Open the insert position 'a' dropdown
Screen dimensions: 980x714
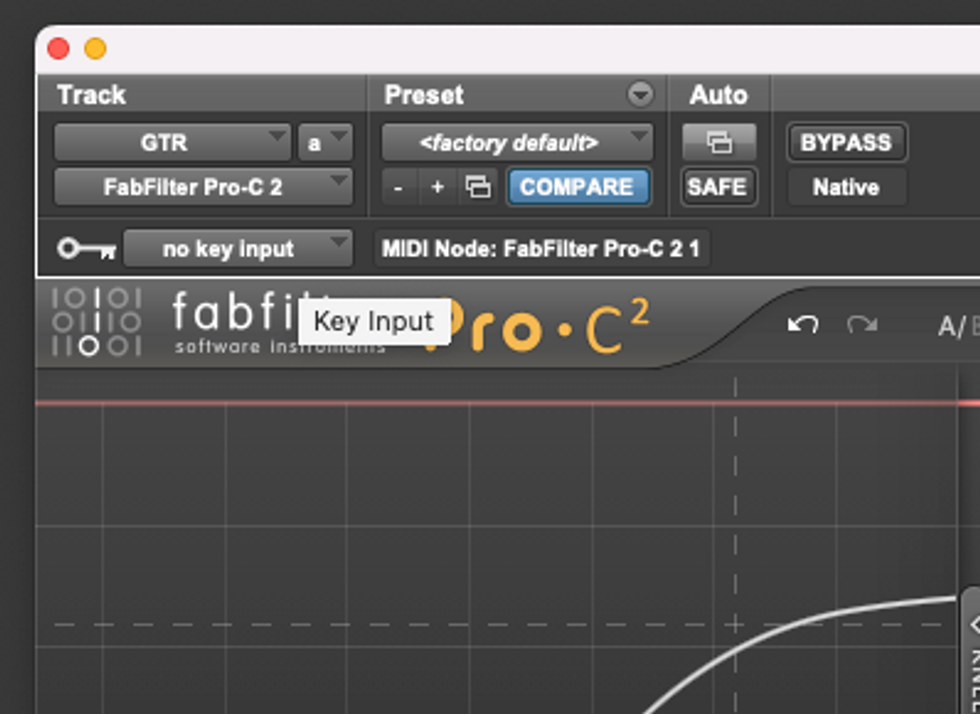pos(325,143)
